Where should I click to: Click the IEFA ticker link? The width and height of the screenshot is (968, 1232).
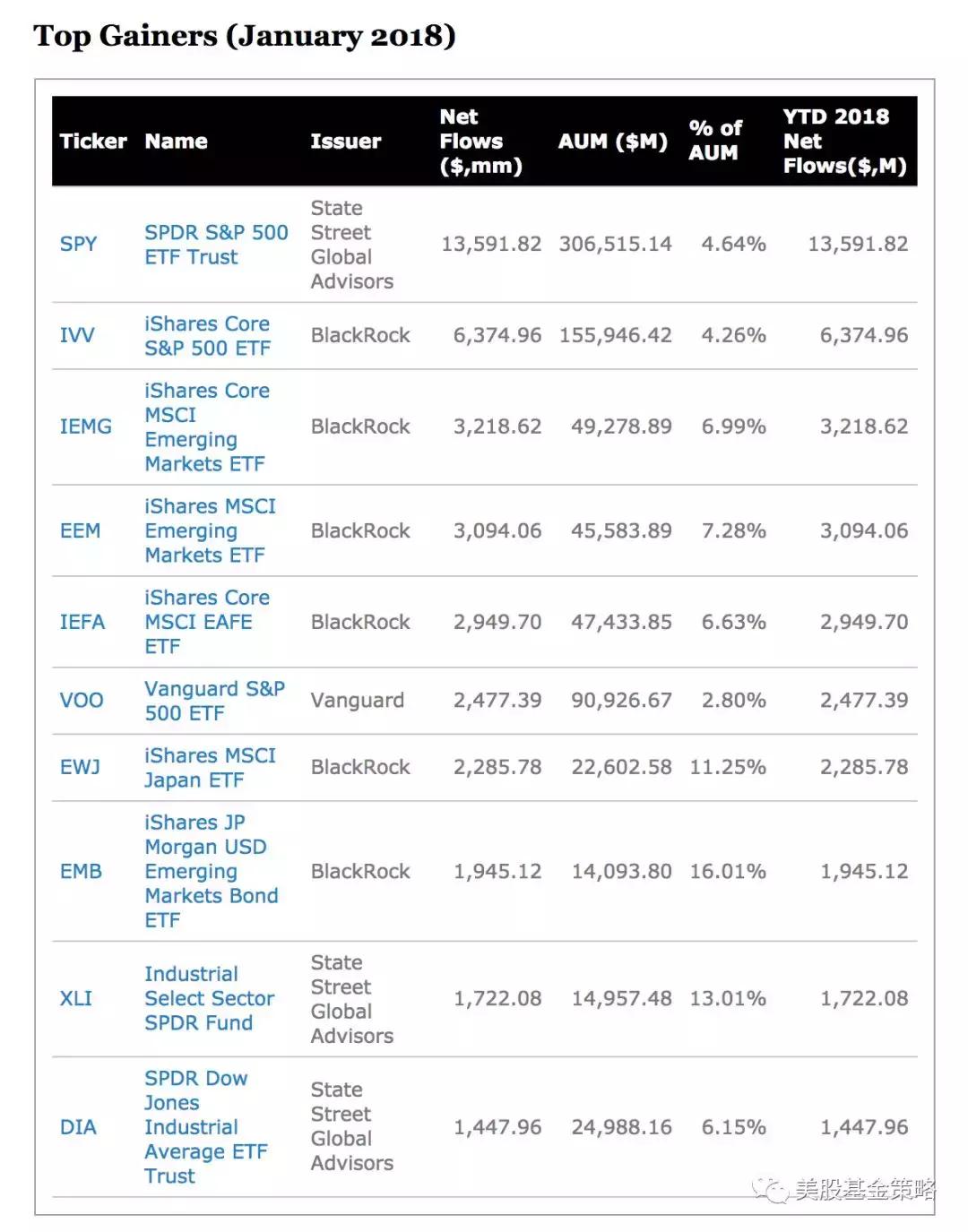point(82,622)
